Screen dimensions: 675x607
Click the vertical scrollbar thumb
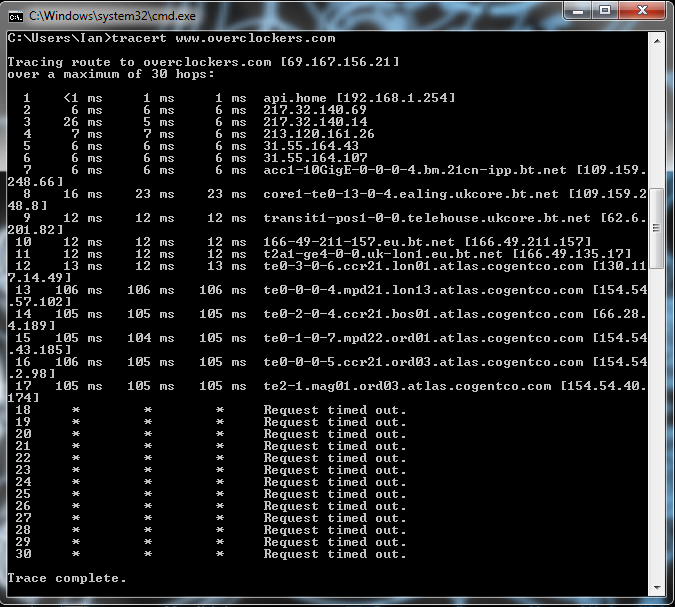(x=657, y=228)
